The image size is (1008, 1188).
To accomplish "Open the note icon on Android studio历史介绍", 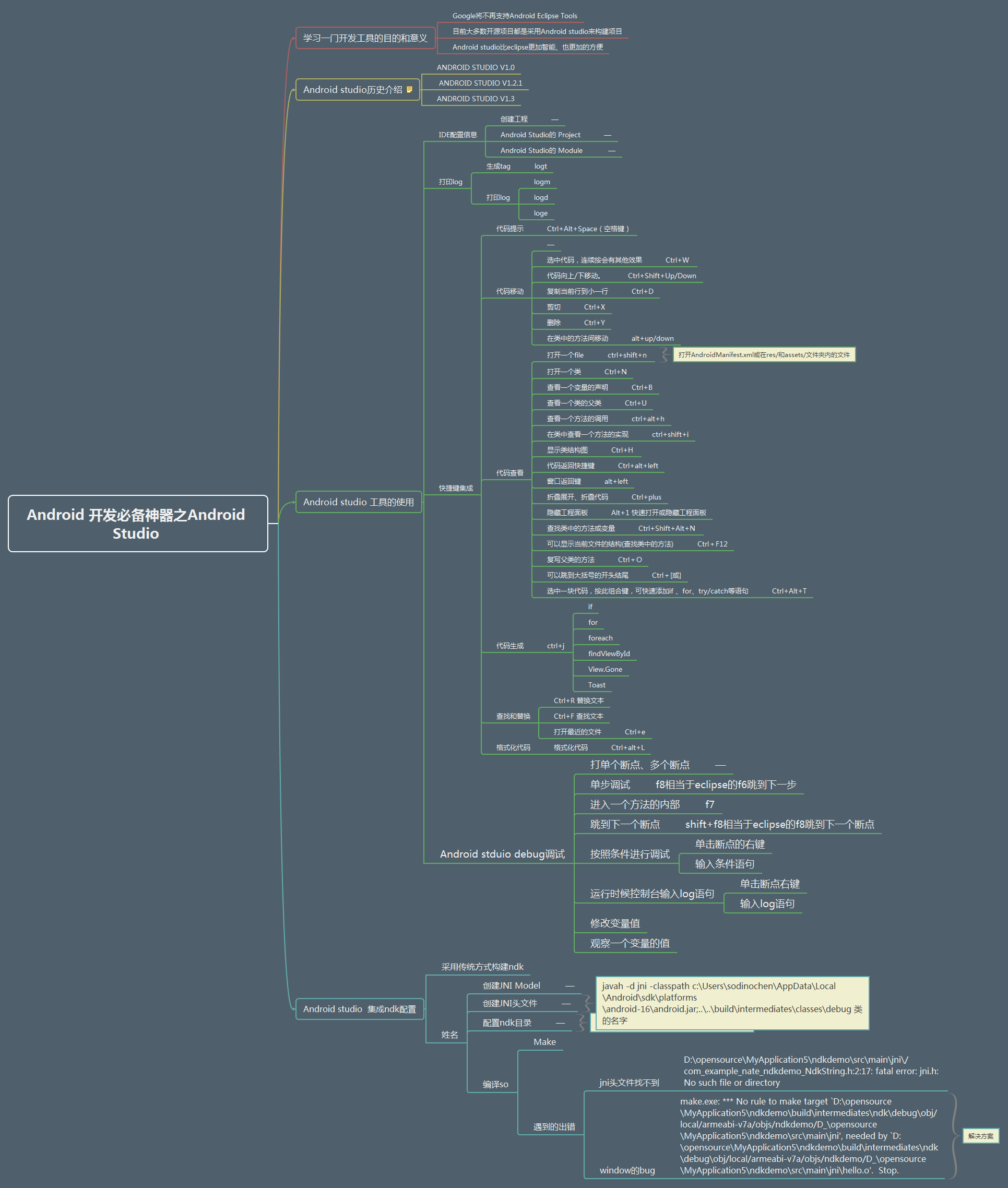I will pos(409,90).
